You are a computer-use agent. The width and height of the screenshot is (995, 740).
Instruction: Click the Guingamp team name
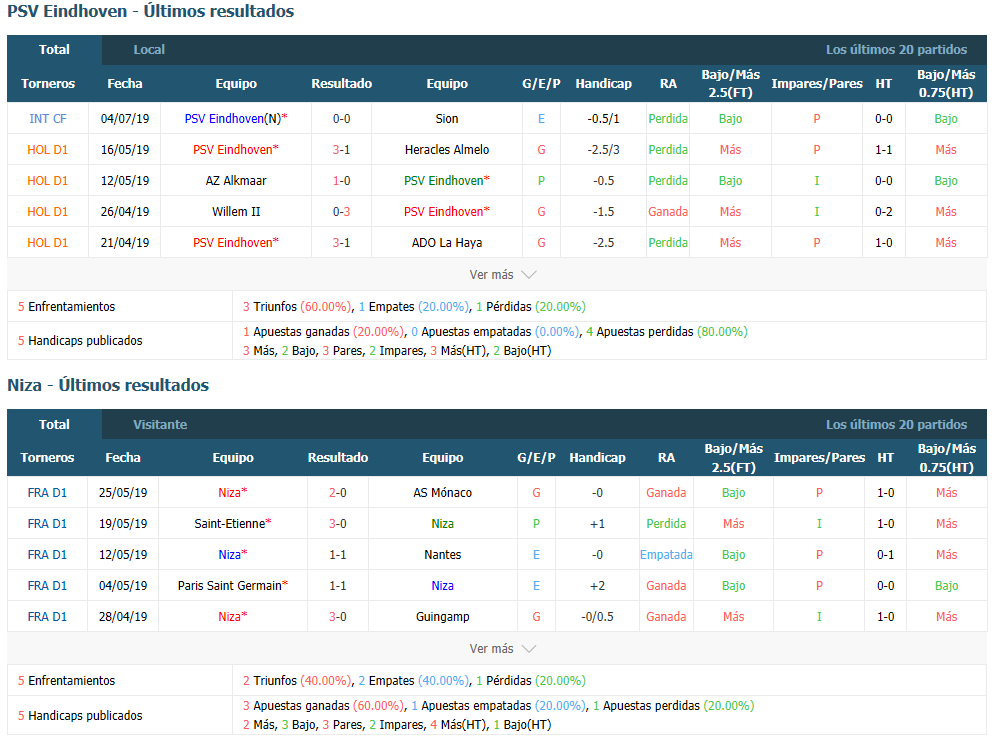[x=442, y=617]
